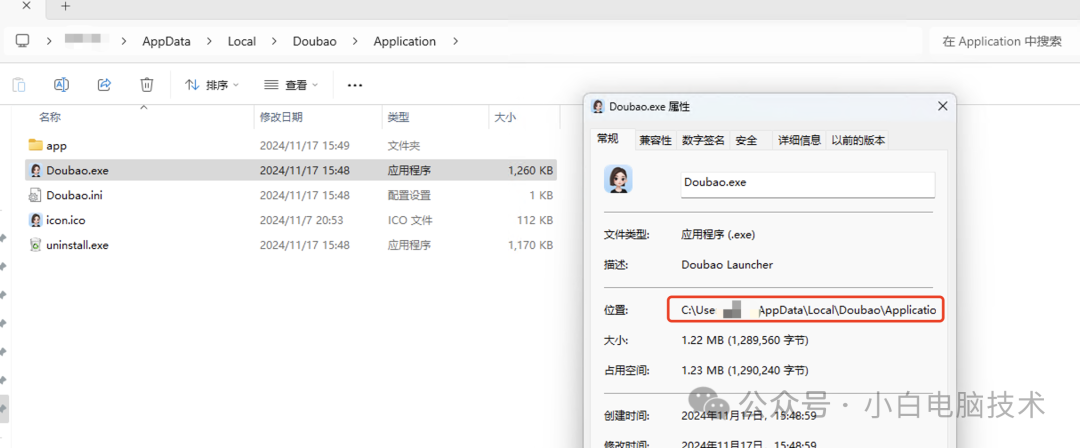This screenshot has height=448, width=1080.
Task: Click the file name icon.ico
Action: (65, 220)
